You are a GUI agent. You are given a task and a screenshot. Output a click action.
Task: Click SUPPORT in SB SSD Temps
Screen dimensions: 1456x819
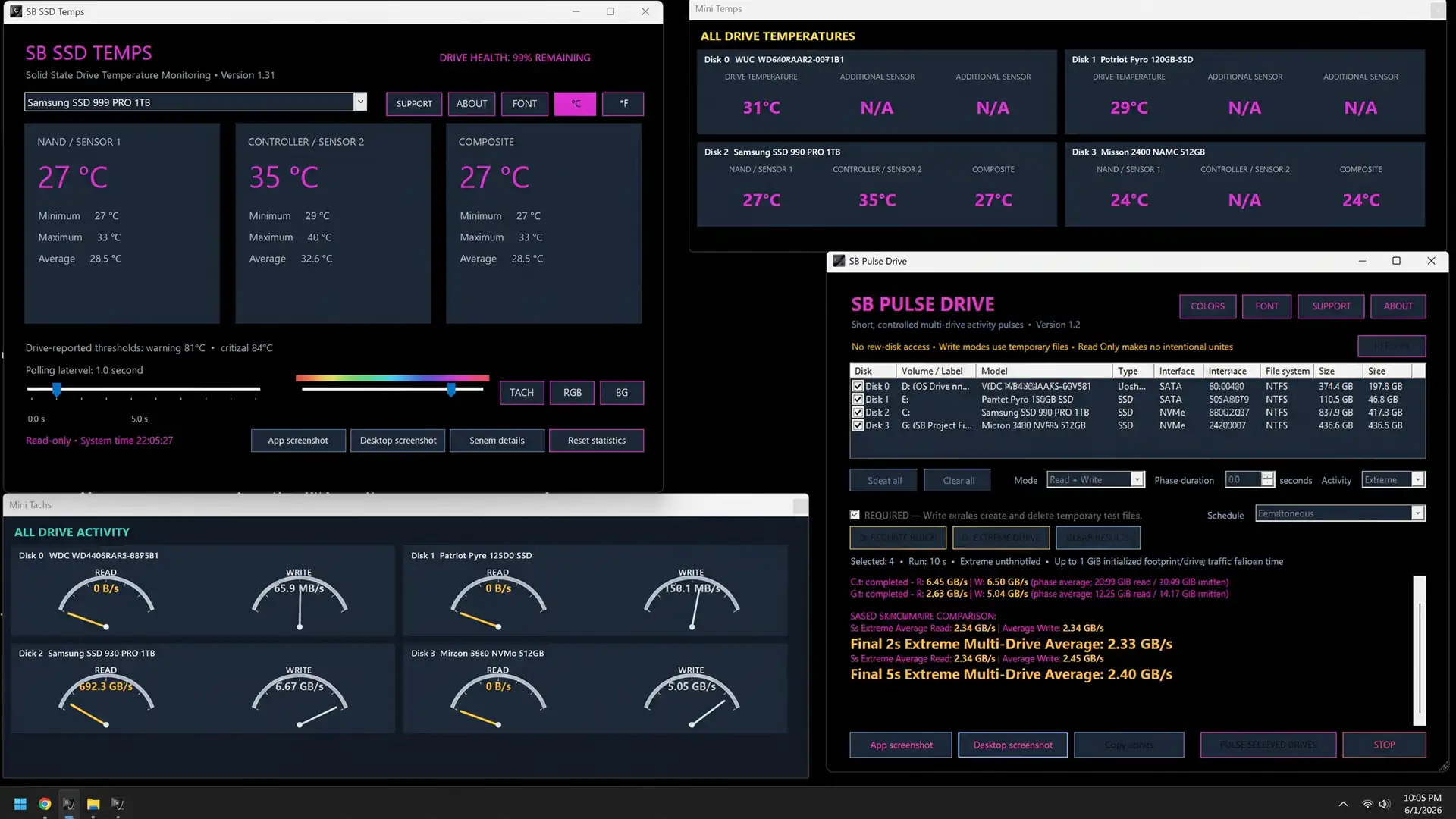tap(414, 104)
